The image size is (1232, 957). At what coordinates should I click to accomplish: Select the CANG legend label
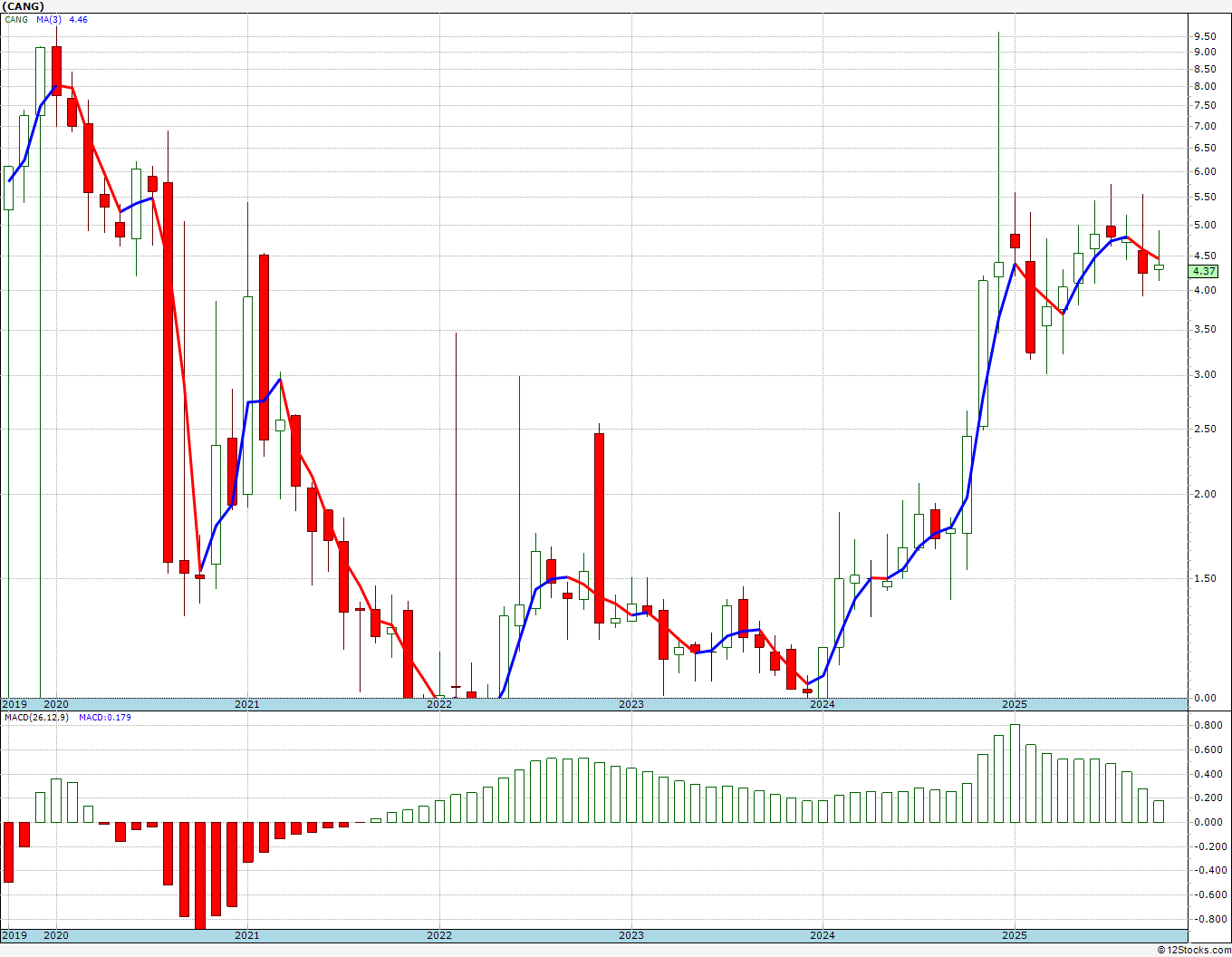[x=16, y=19]
